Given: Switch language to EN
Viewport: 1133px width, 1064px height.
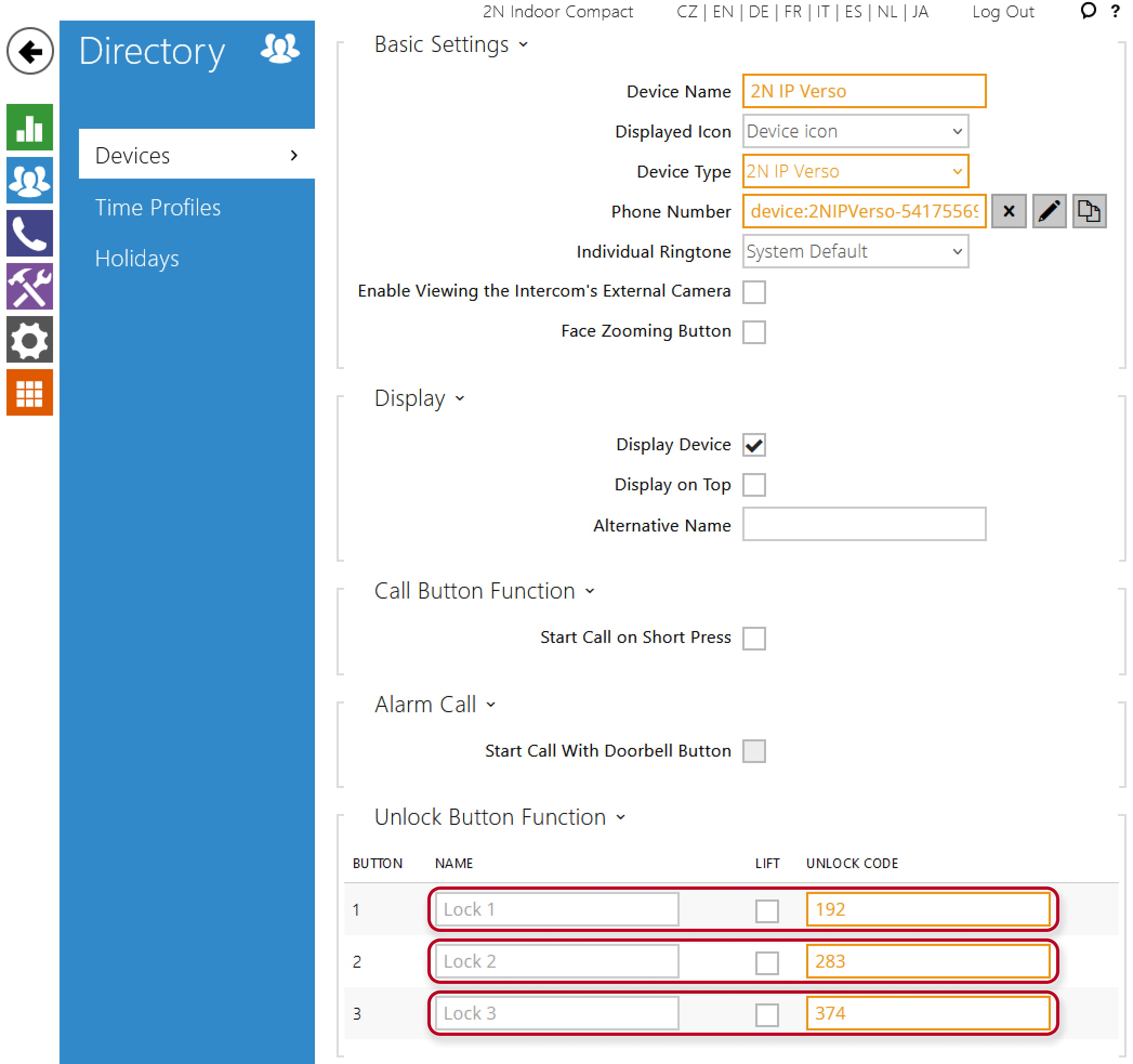Looking at the screenshot, I should coord(724,11).
